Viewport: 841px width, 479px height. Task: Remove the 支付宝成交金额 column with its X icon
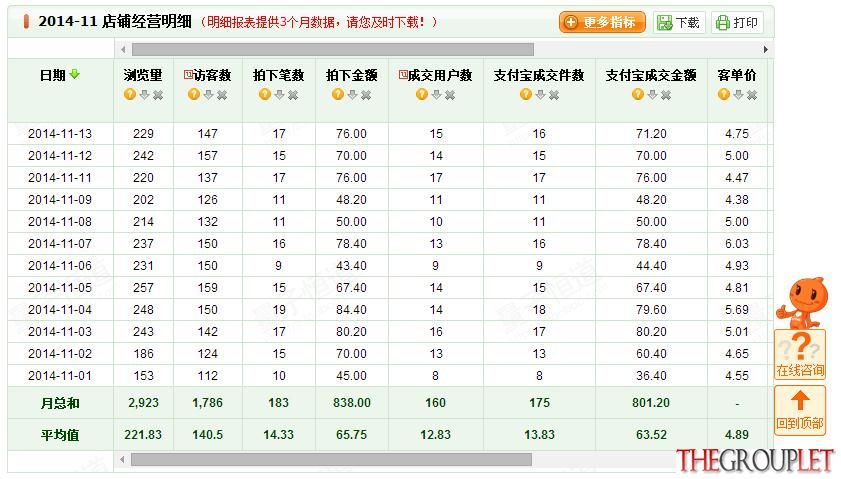(666, 95)
